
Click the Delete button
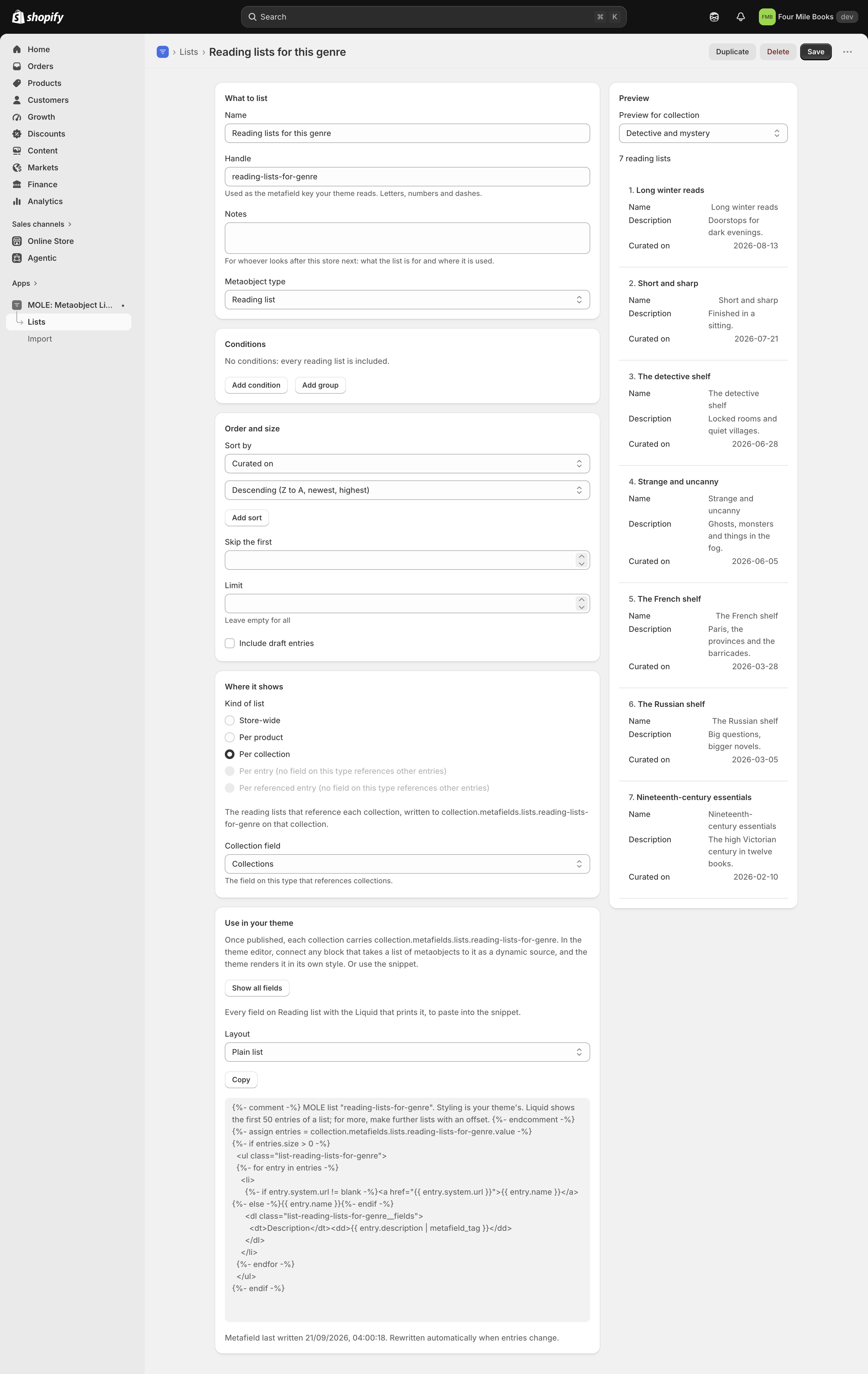[x=778, y=52]
